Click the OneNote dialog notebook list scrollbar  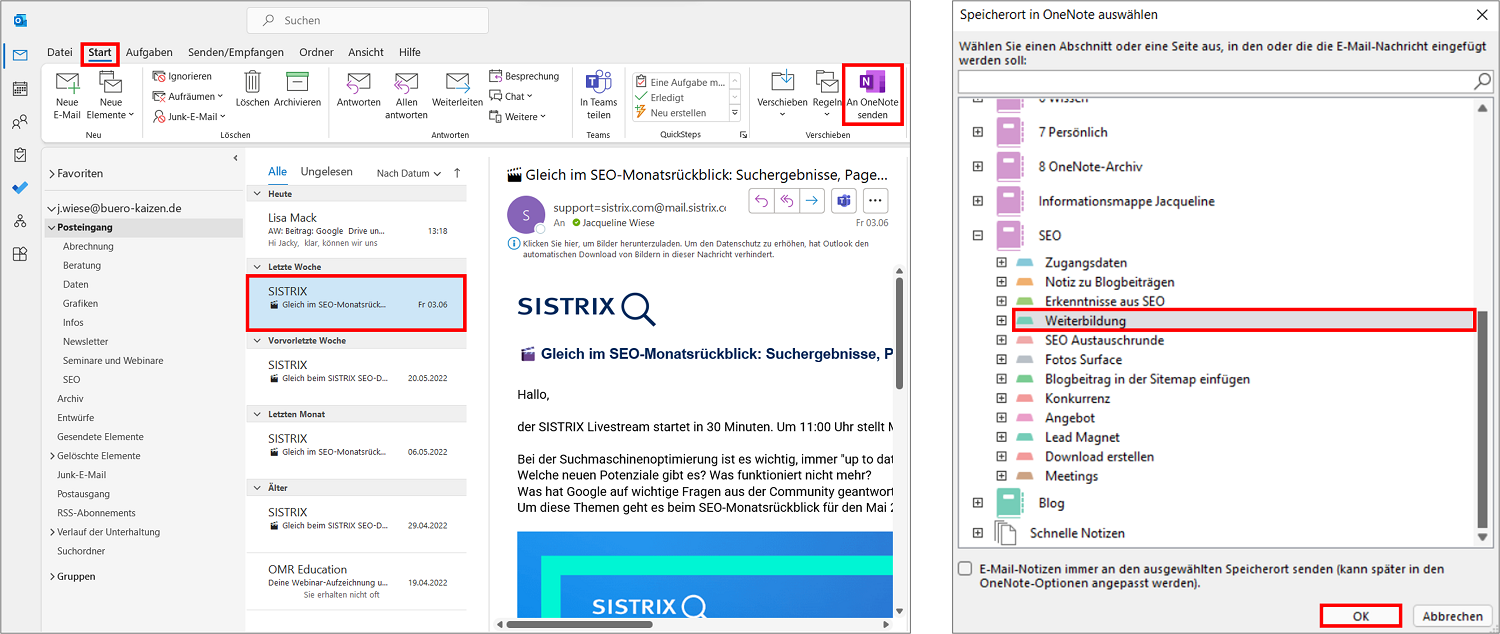[1483, 419]
